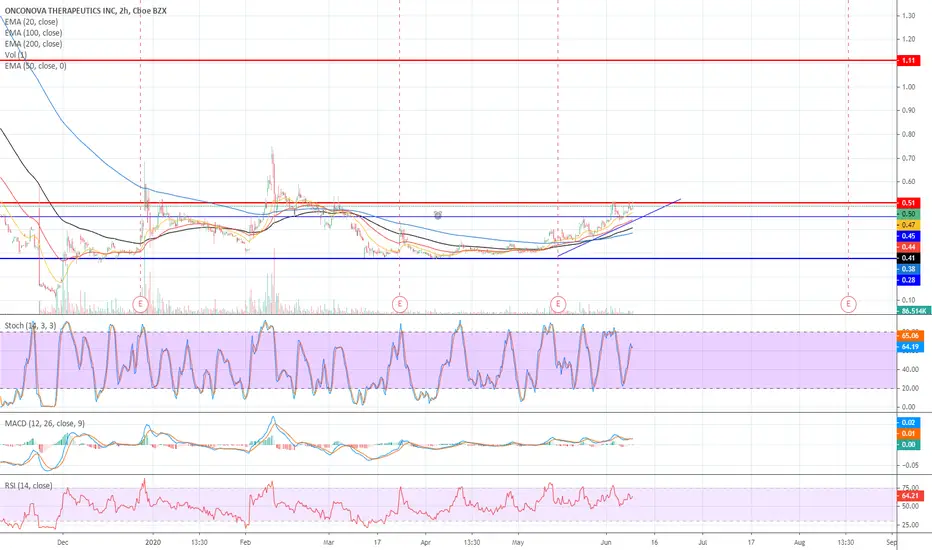Click the Aug label on time axis

[799, 542]
